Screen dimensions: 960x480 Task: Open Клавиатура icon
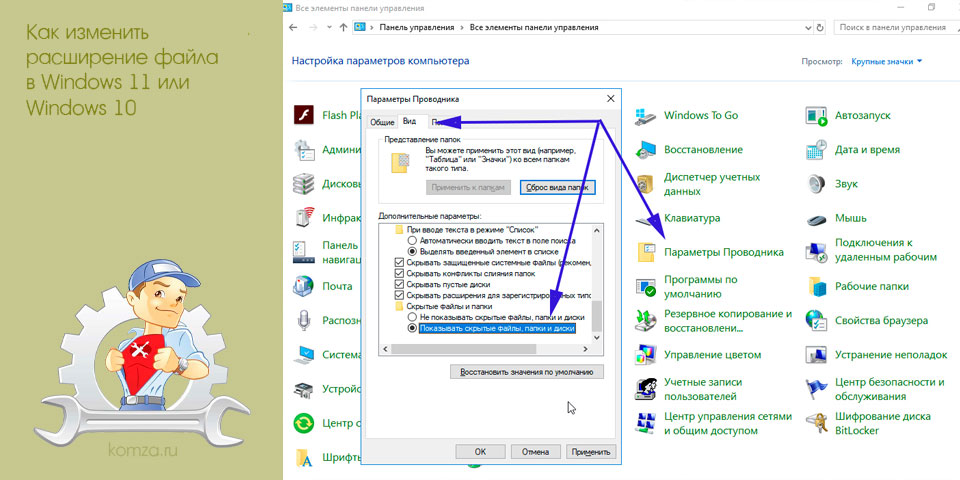point(645,219)
